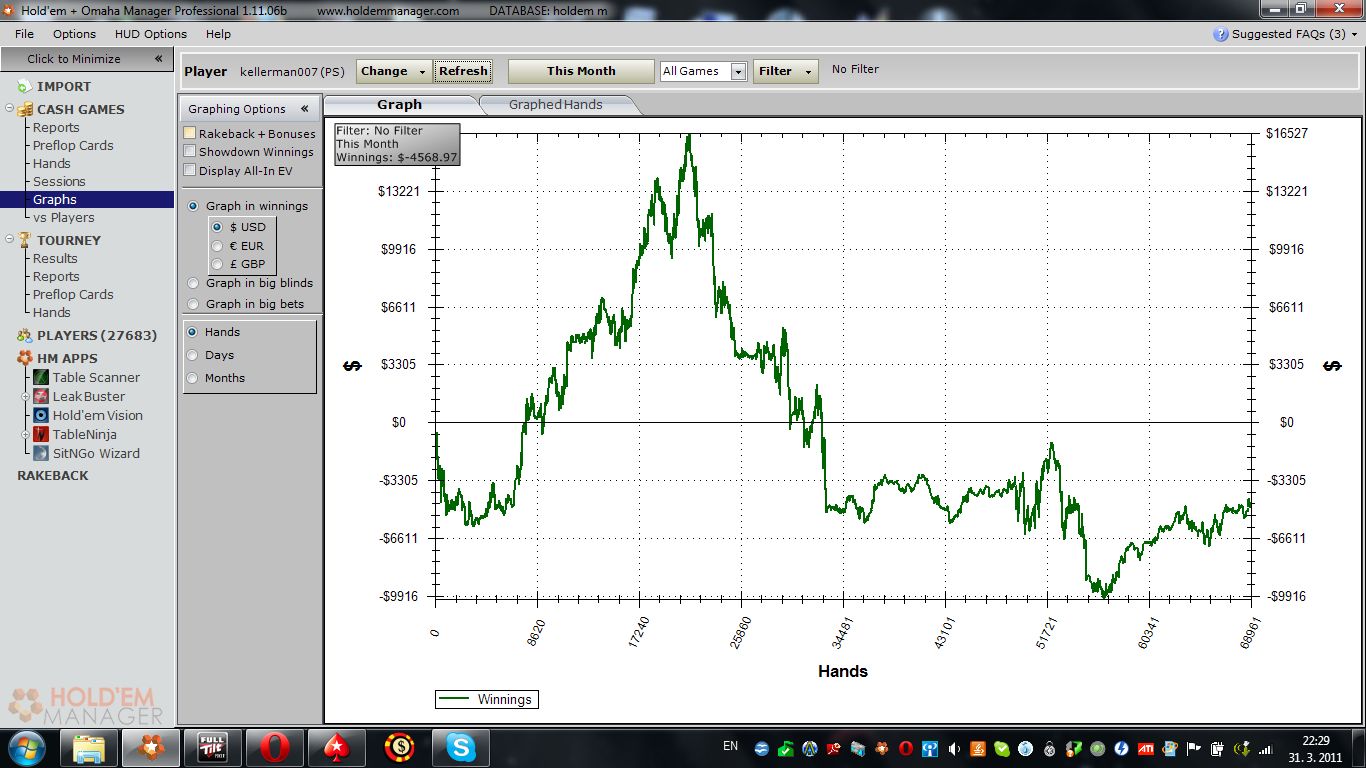Open PokerStars from the taskbar
The height and width of the screenshot is (768, 1366).
click(x=337, y=747)
